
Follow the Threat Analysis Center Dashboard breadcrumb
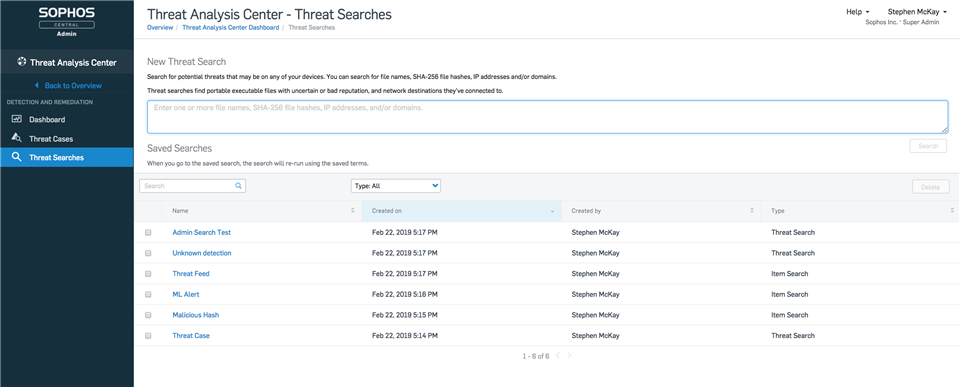coord(231,28)
